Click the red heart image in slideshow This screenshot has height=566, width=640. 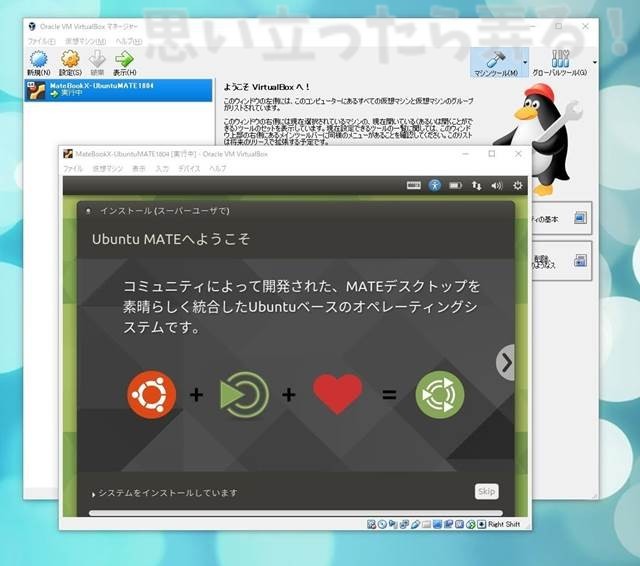[x=338, y=393]
